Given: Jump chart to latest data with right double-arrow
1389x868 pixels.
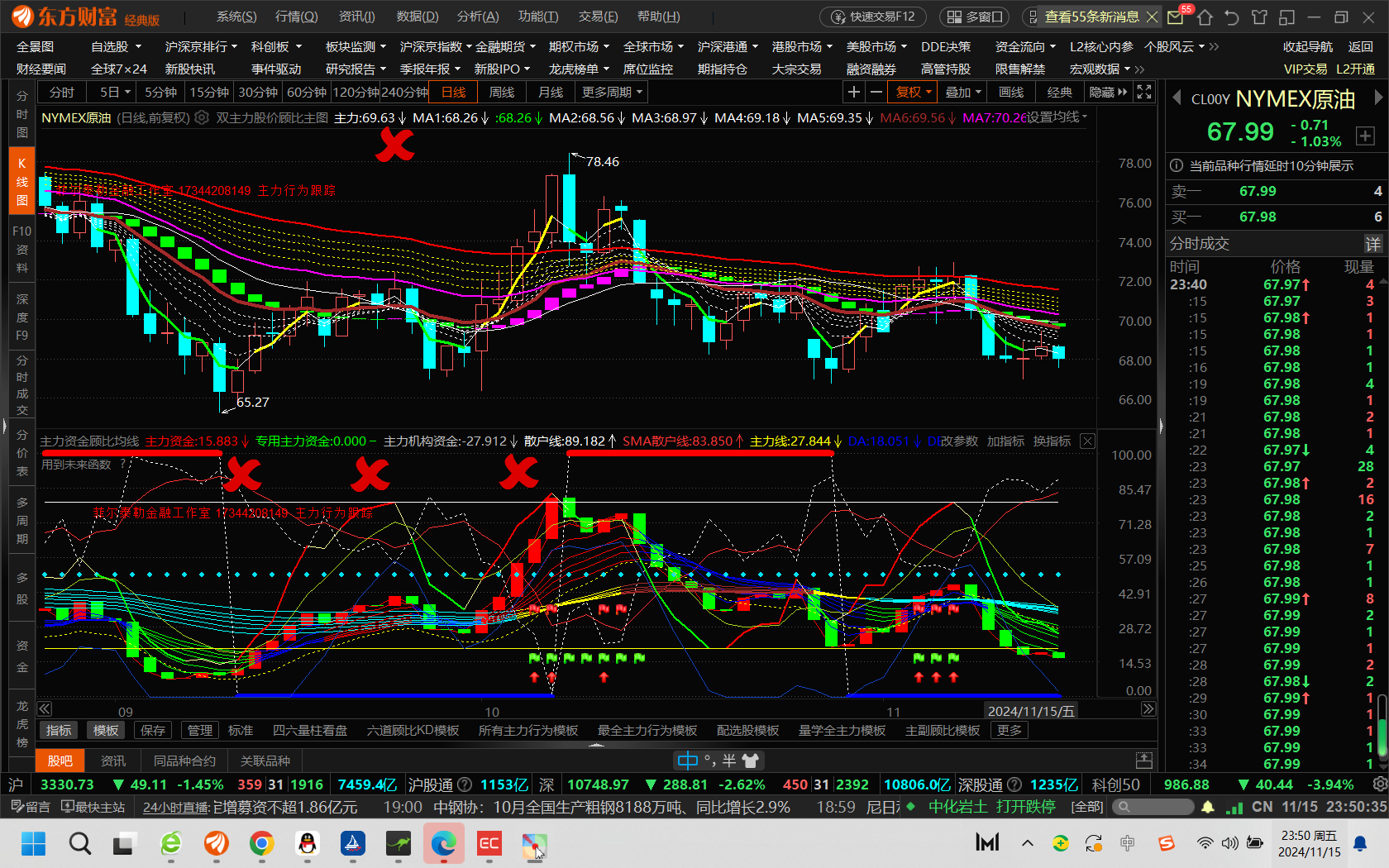Looking at the screenshot, I should pos(1148,709).
